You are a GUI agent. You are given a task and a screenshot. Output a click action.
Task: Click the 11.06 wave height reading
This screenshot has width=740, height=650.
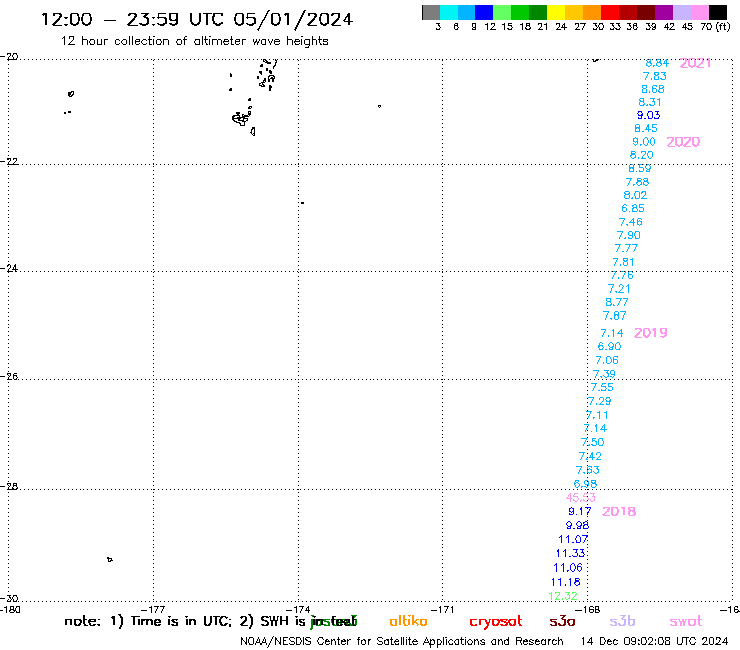(x=568, y=568)
